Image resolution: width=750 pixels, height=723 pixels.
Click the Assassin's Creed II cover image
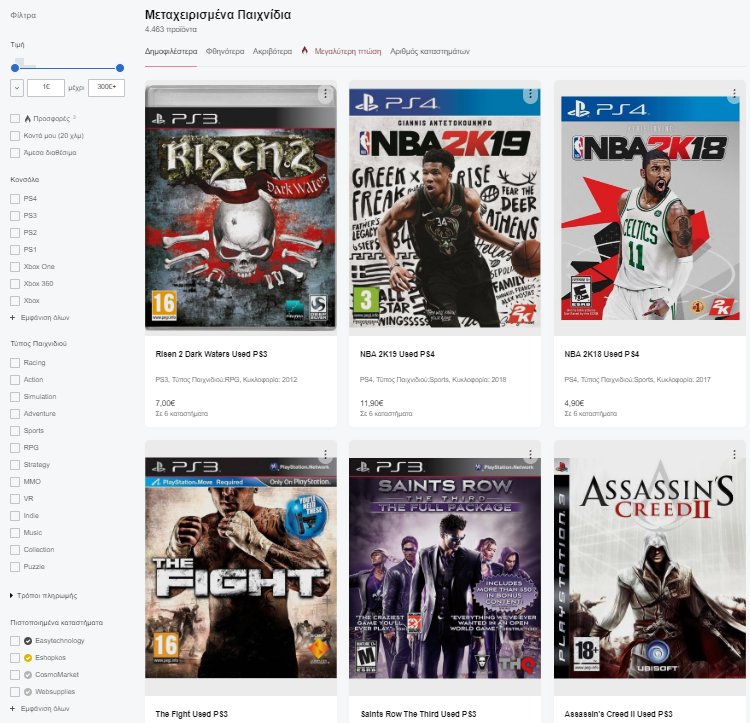click(x=650, y=568)
